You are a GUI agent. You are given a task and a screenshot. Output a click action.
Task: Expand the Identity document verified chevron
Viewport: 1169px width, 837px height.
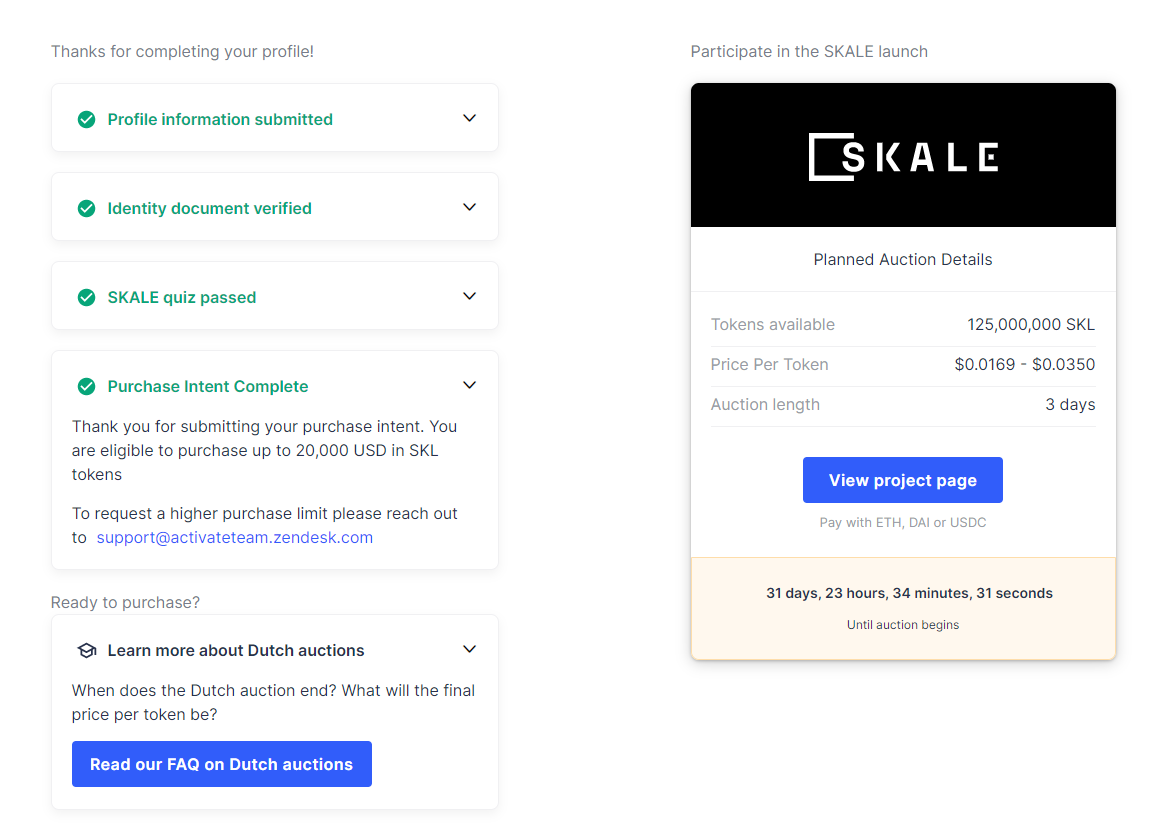(x=469, y=207)
